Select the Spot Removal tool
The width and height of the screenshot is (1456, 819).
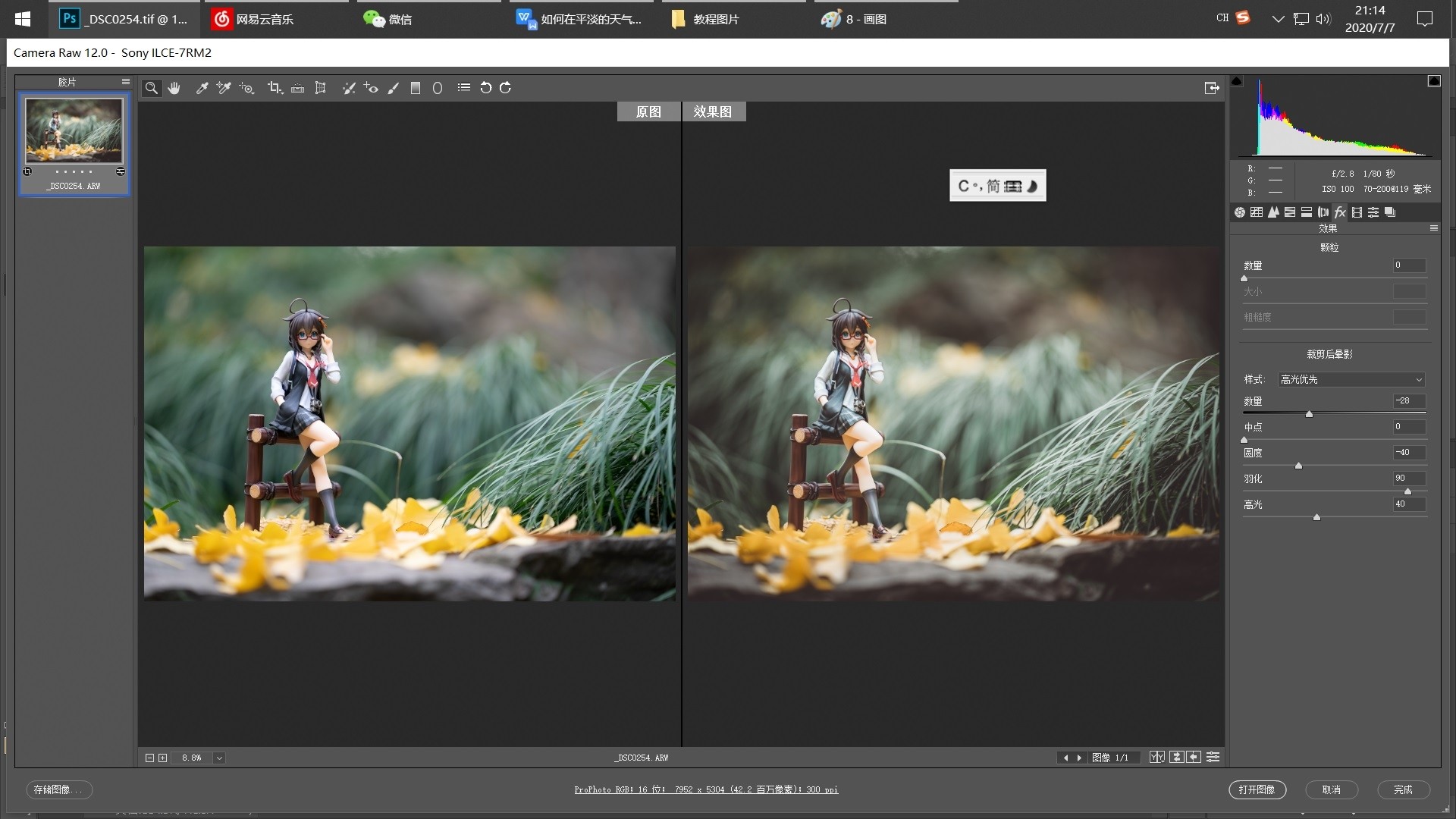click(349, 88)
